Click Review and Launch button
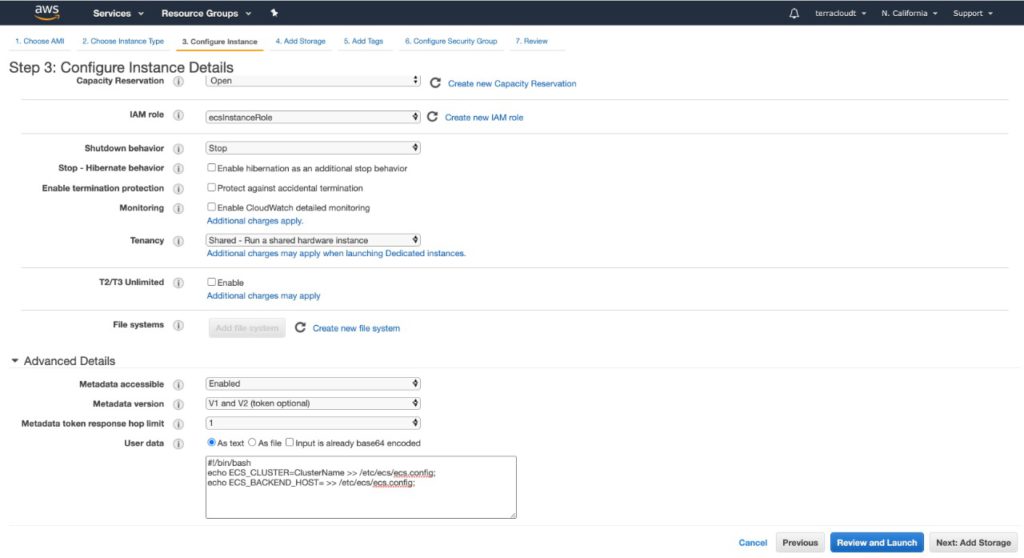 (876, 542)
